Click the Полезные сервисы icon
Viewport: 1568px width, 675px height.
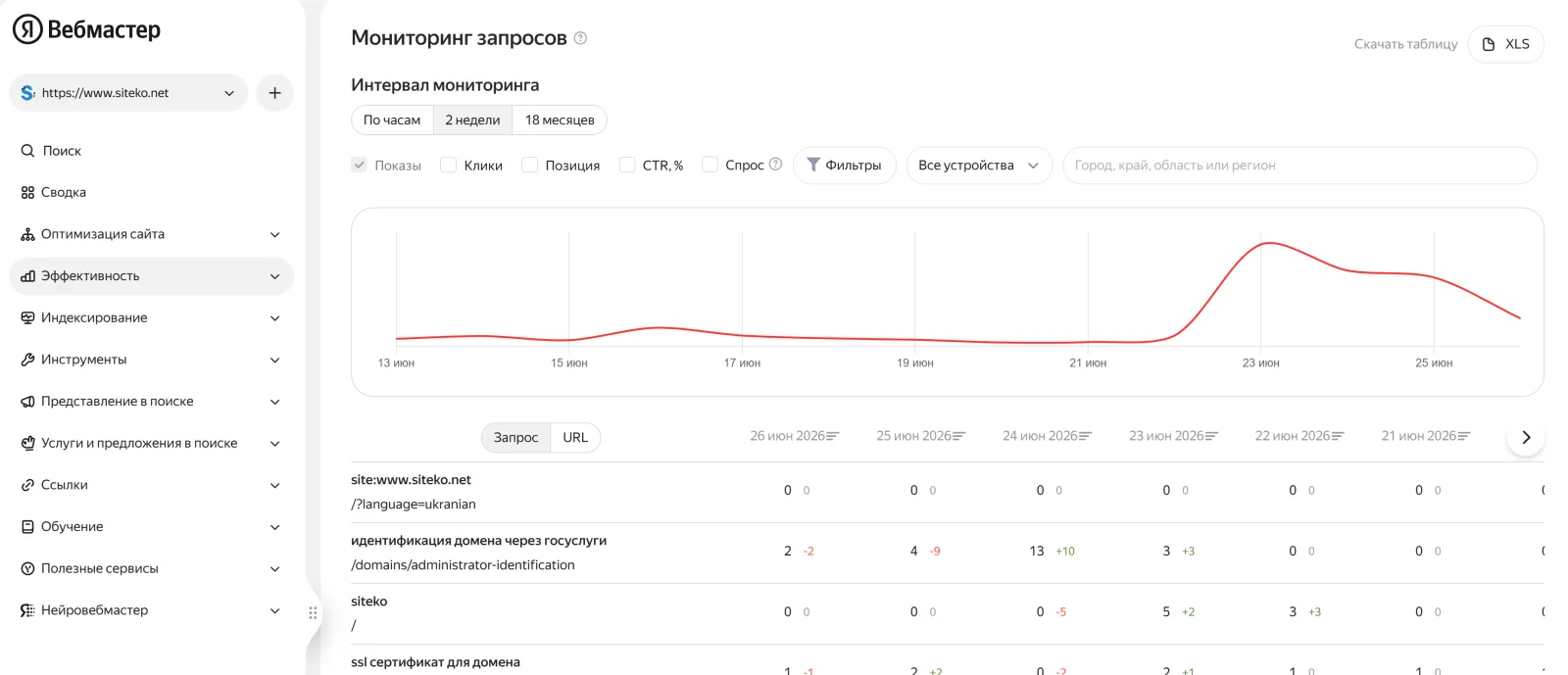27,569
